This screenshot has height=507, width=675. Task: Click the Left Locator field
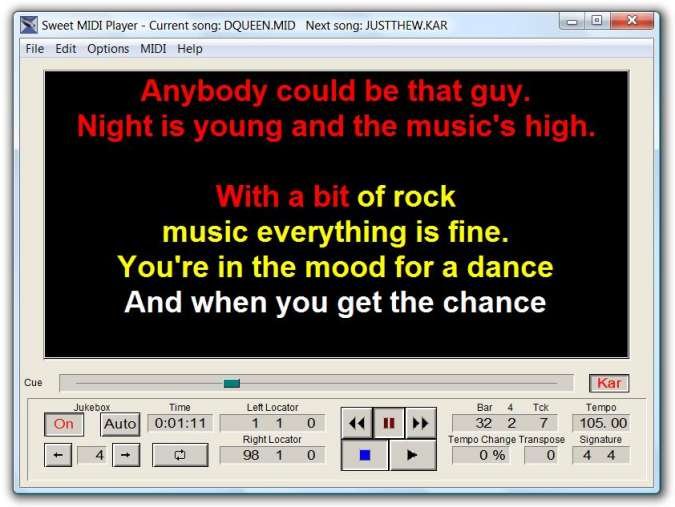click(272, 423)
